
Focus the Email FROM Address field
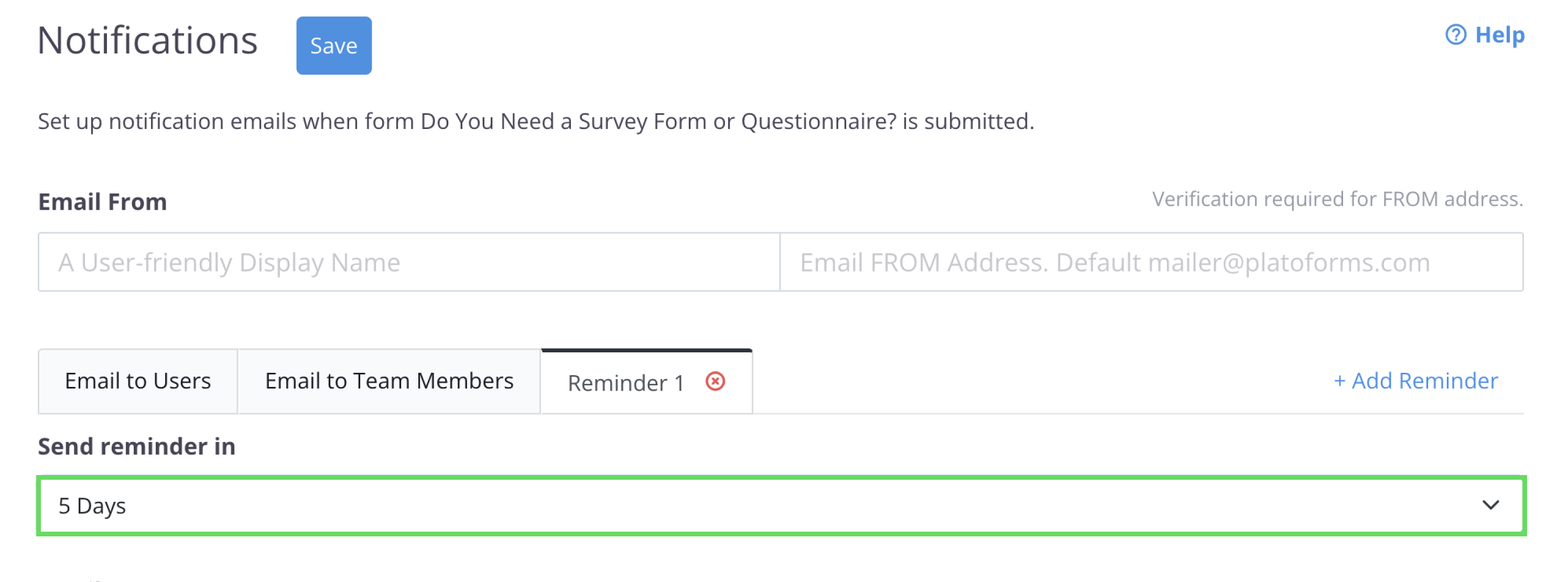1151,262
